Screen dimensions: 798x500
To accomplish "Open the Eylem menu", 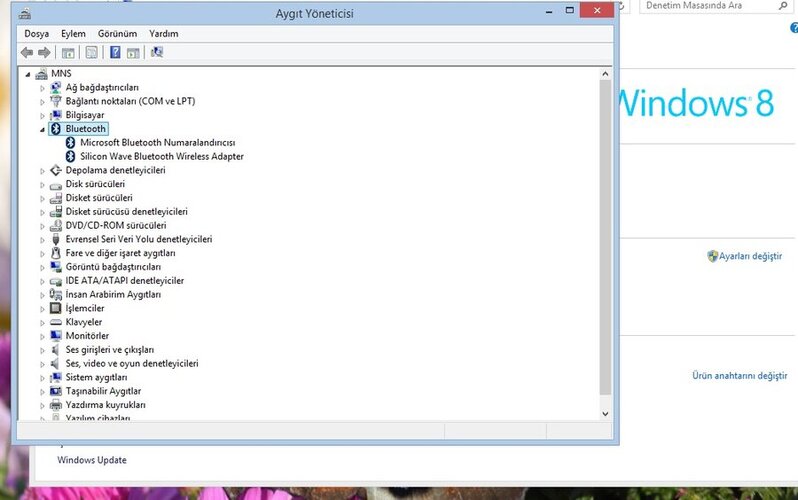I will 73,34.
